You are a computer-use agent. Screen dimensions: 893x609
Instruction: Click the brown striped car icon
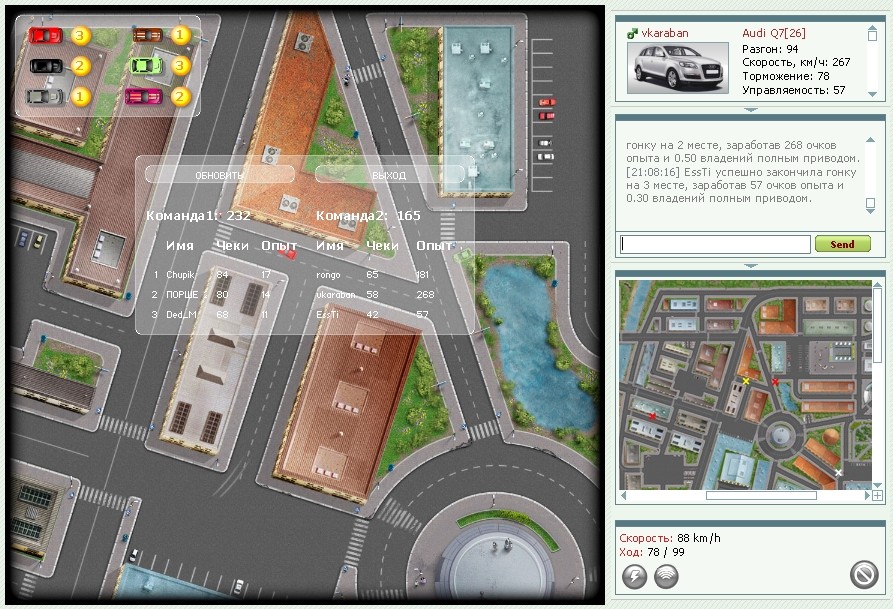pos(147,36)
